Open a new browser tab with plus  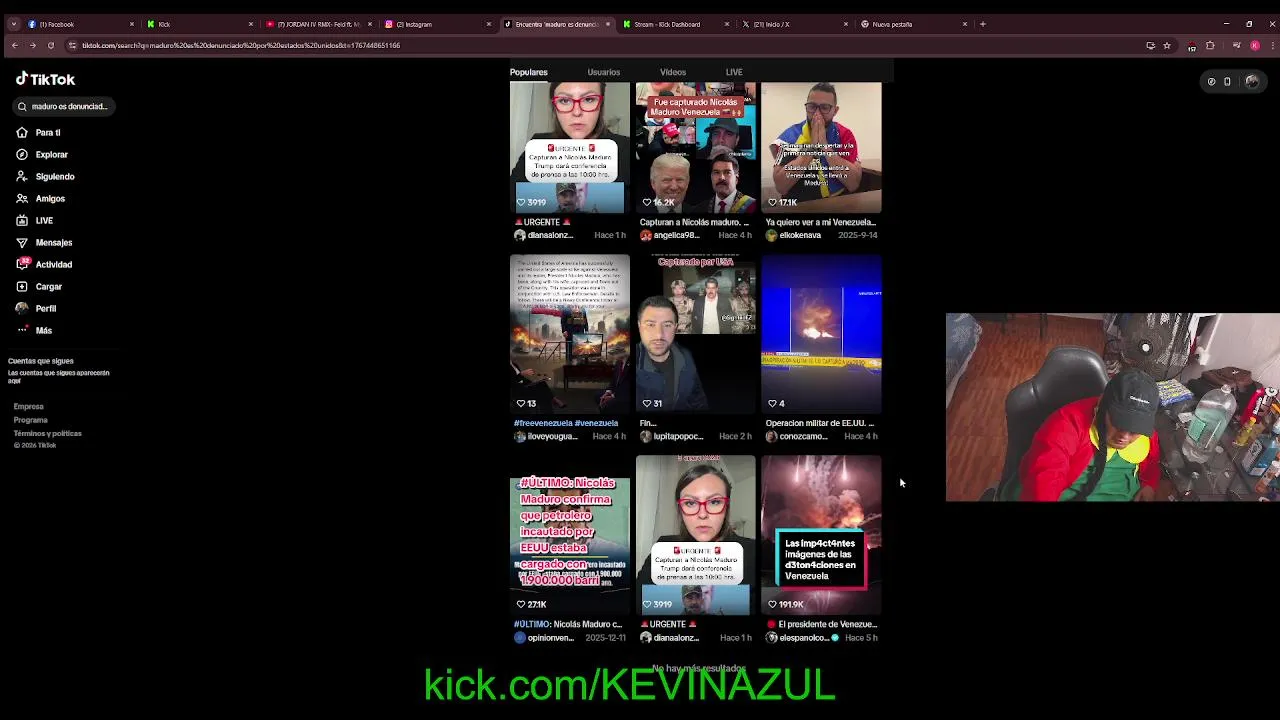(x=982, y=24)
